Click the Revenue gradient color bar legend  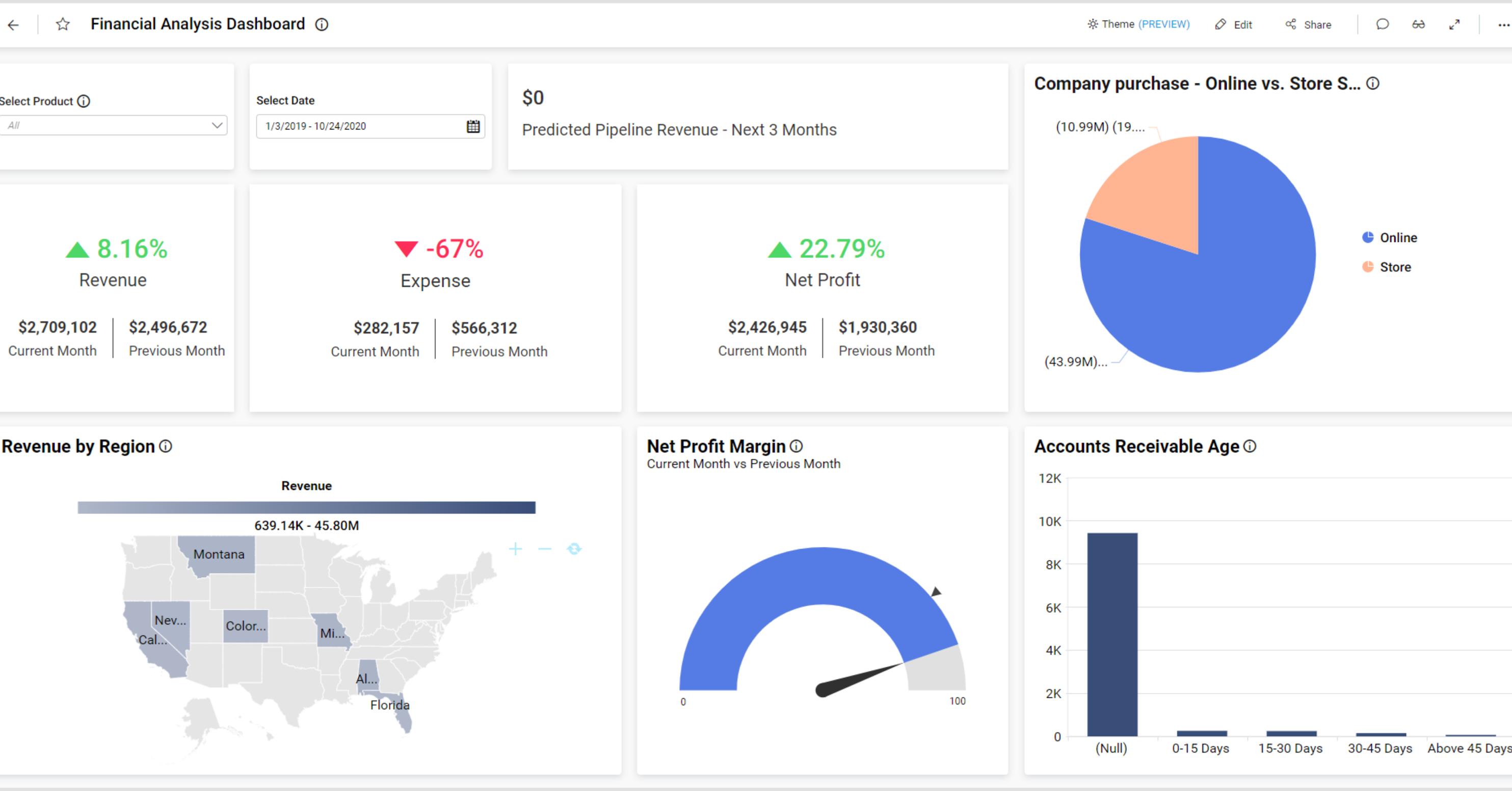[x=306, y=508]
